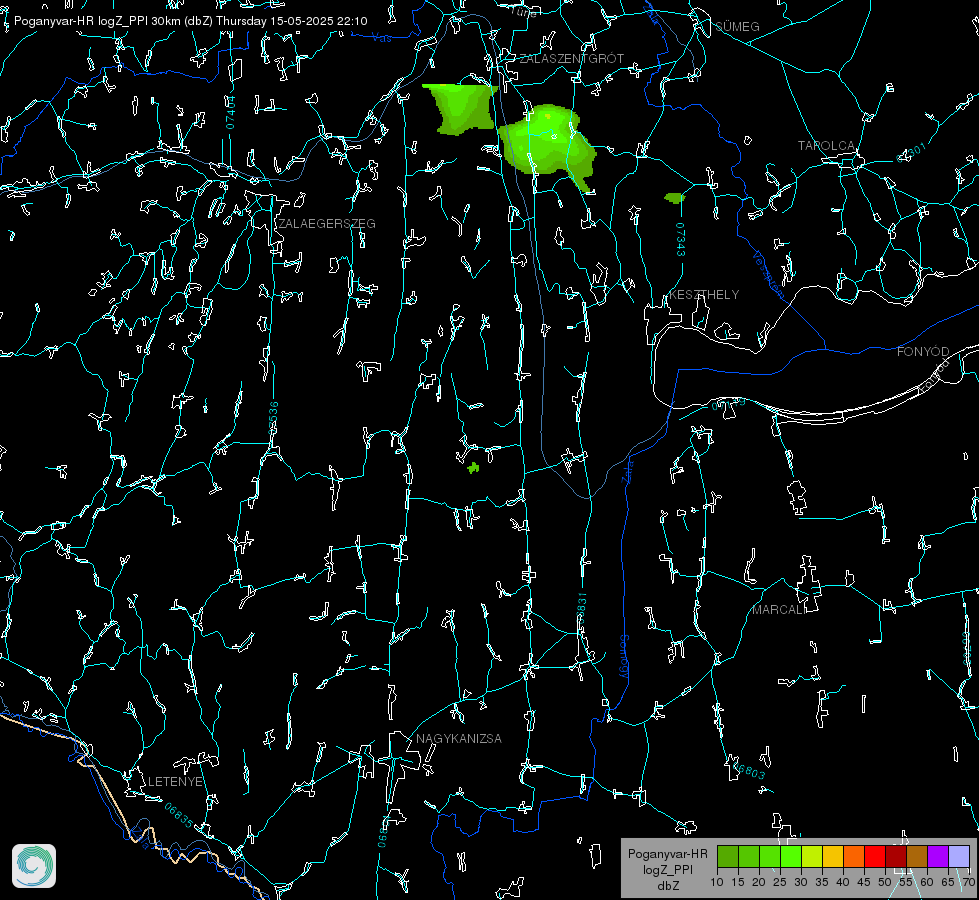Screen dimensions: 979x900
Task: Click the logZ_PPI label in the legend
Action: pos(668,870)
